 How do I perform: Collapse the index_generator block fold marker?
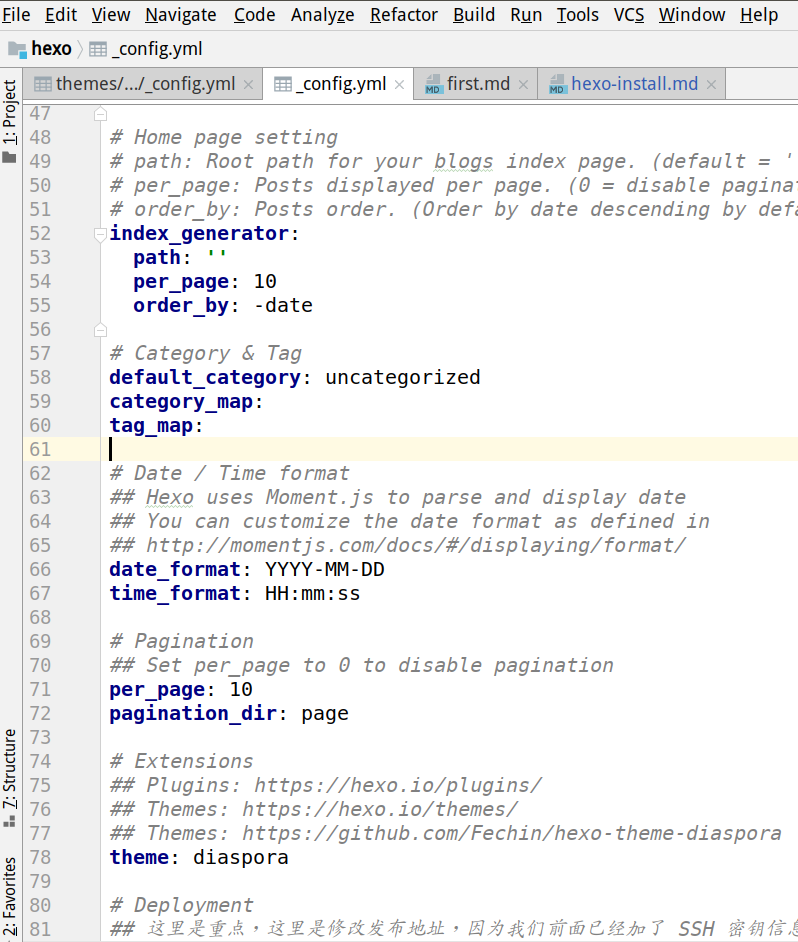click(100, 234)
